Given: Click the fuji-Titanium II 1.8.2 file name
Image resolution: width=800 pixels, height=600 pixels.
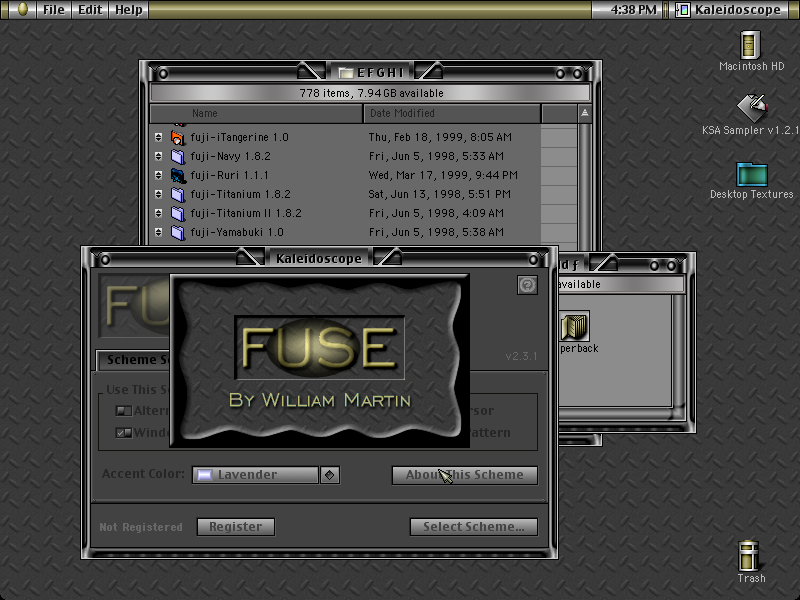Looking at the screenshot, I should (246, 213).
